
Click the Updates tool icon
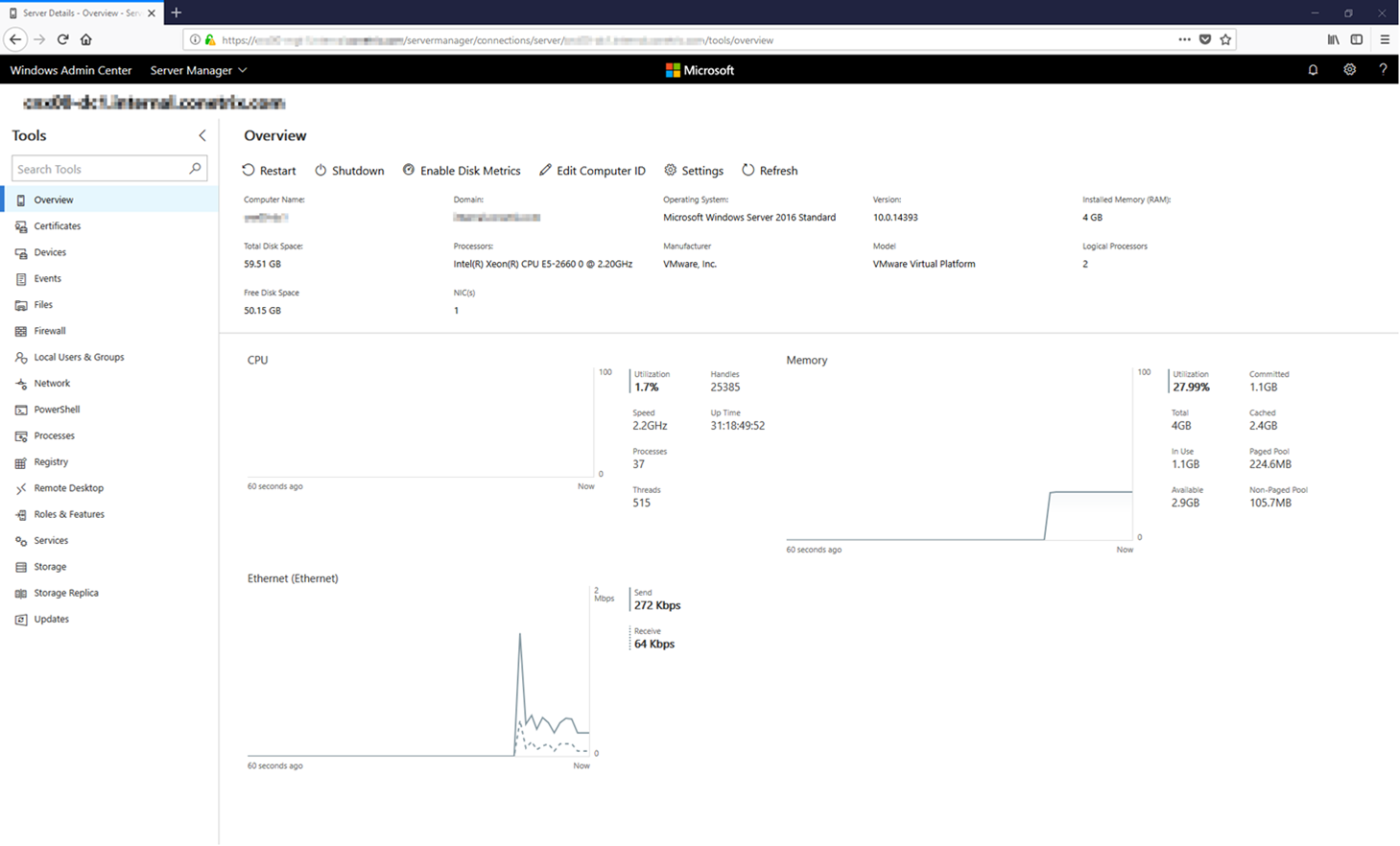pos(21,620)
